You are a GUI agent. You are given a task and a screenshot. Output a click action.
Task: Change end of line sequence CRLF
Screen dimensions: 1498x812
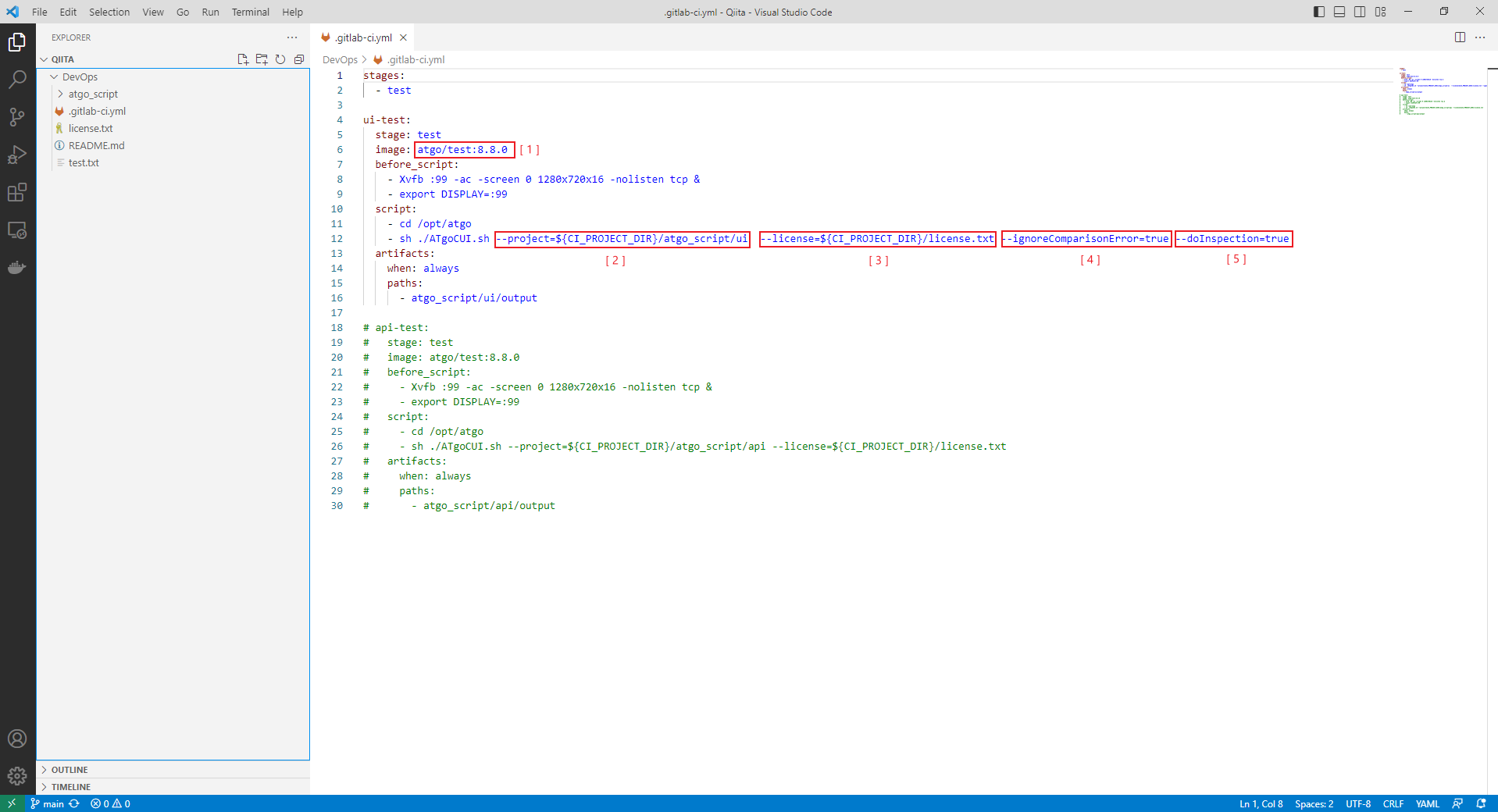point(1393,803)
